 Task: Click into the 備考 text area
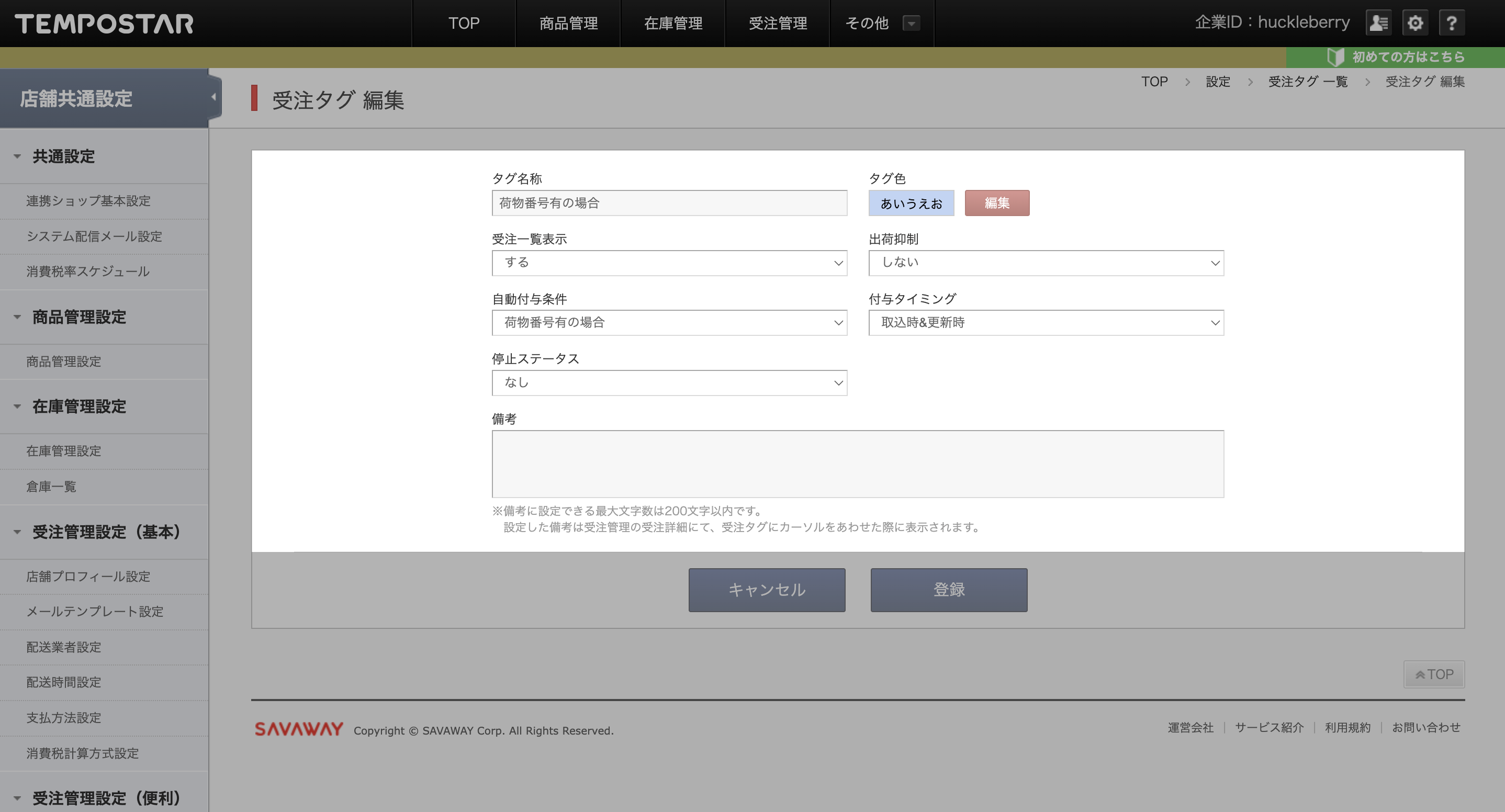coord(857,464)
